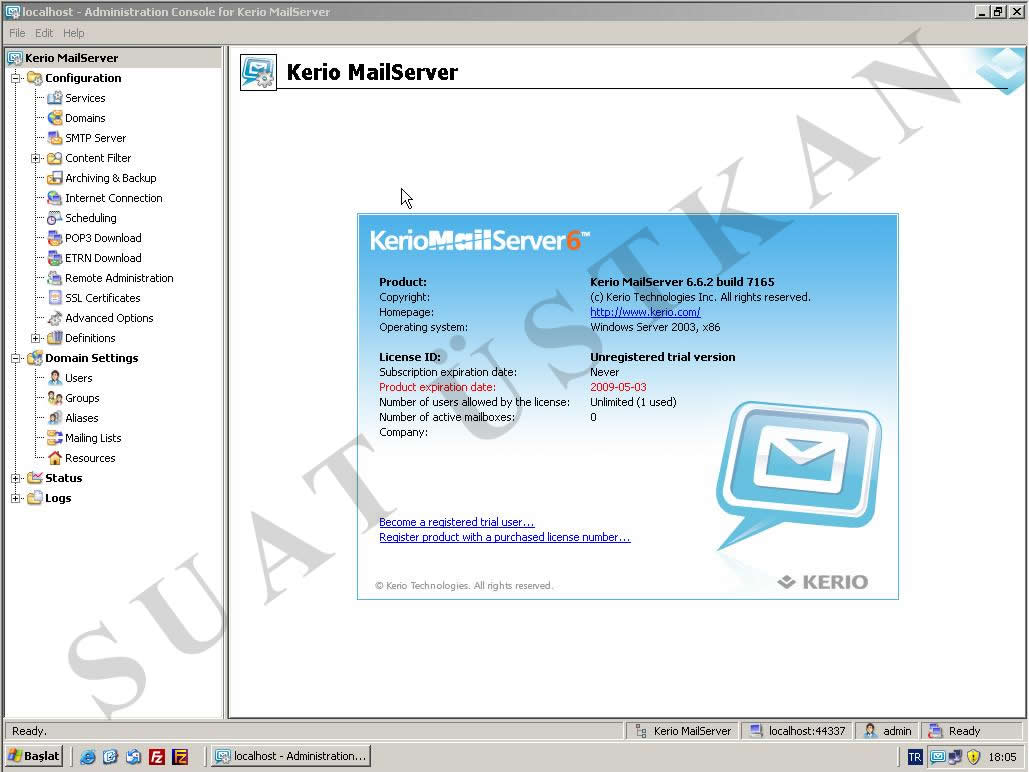Screen dimensions: 1029x772
Task: Open the Resources house icon
Action: (54, 458)
